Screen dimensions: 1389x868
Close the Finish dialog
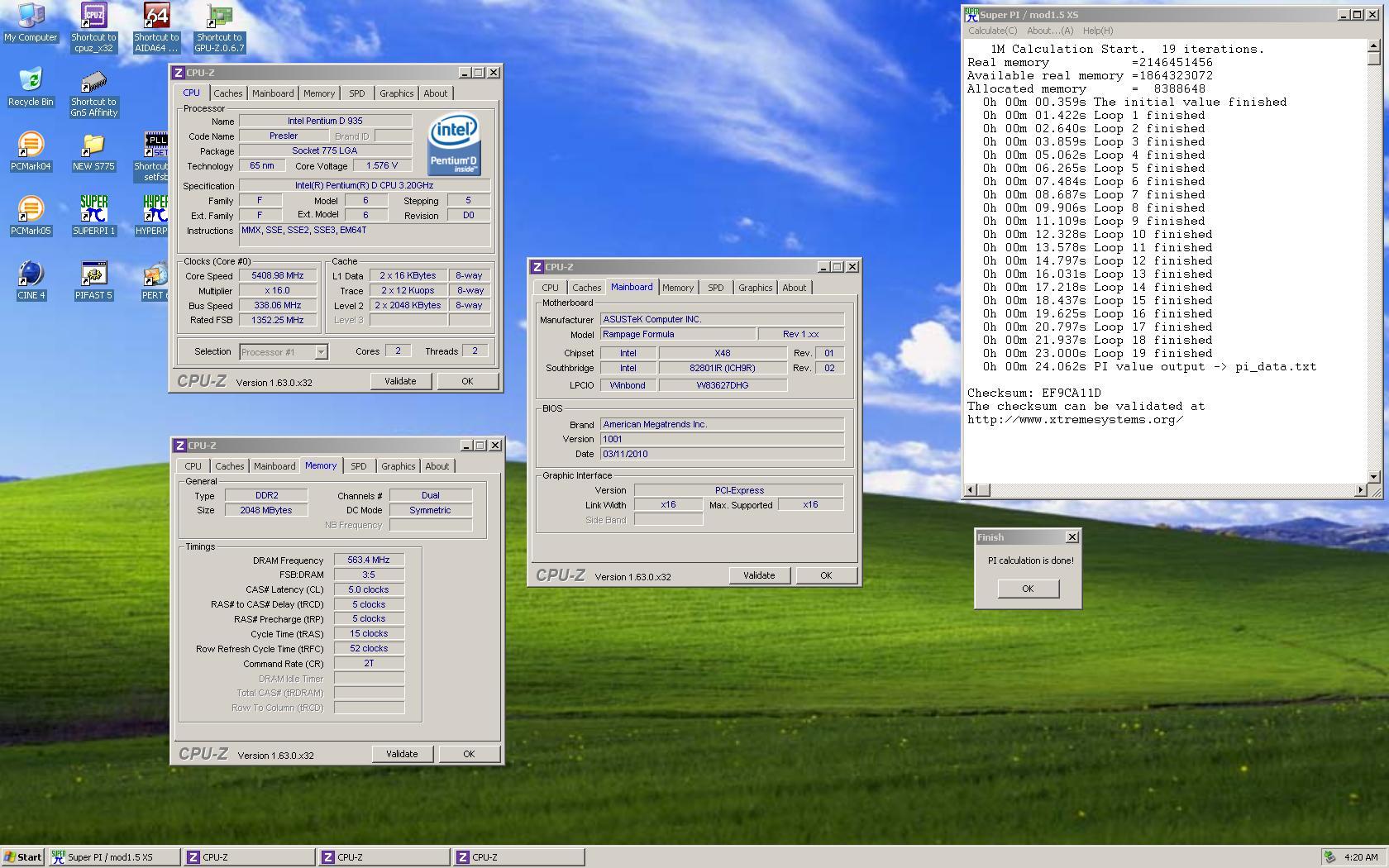[1072, 537]
